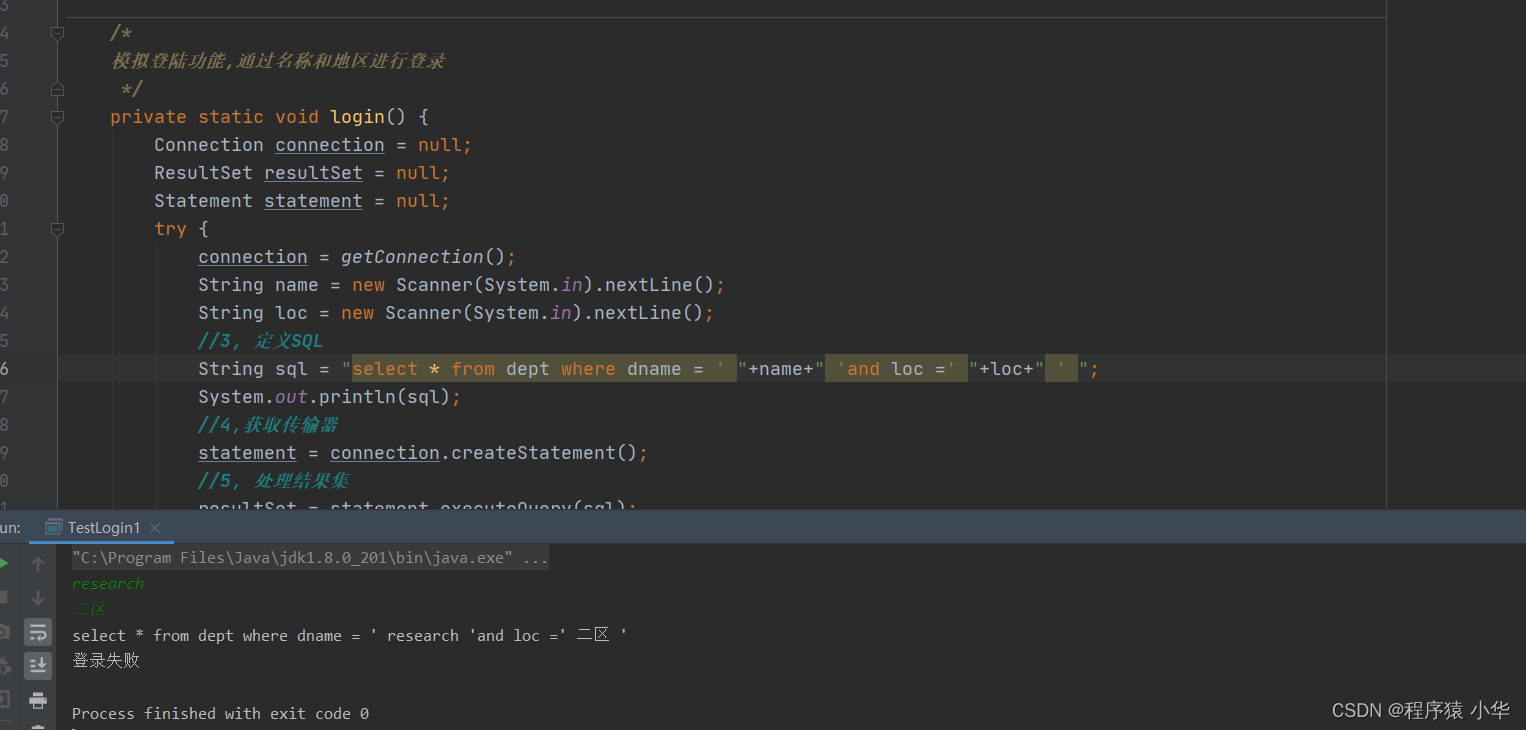The height and width of the screenshot is (730, 1526).
Task: Collapse the login() method fold marker
Action: (x=57, y=117)
